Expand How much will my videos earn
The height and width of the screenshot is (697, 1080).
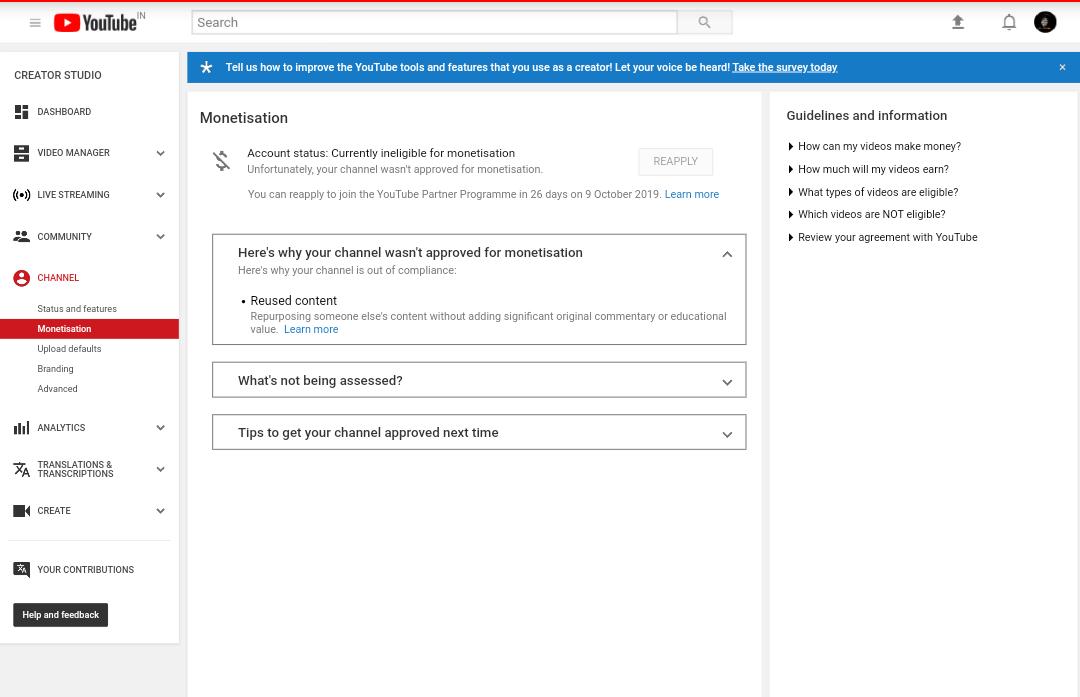868,169
